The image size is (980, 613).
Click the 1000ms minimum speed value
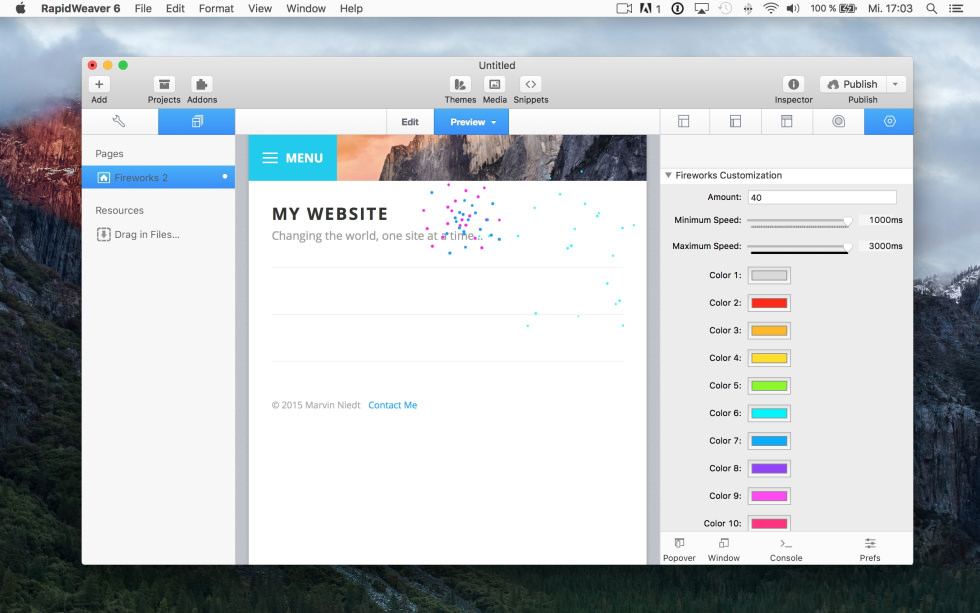[886, 220]
